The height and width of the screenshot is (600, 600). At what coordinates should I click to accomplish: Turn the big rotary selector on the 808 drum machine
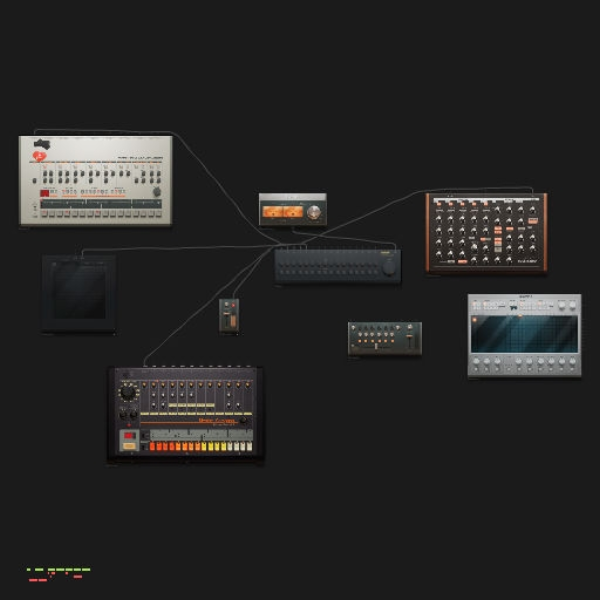[x=128, y=393]
